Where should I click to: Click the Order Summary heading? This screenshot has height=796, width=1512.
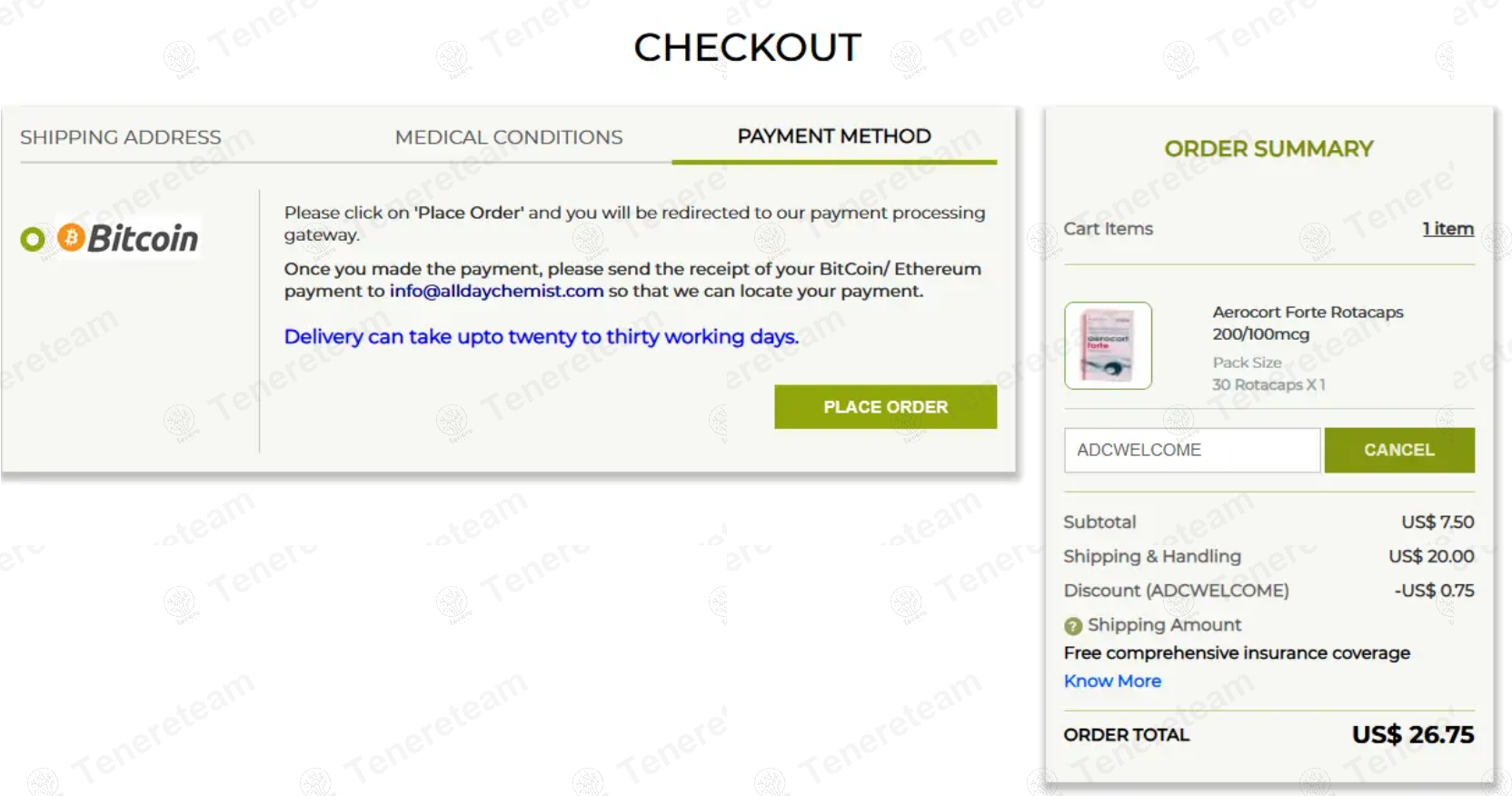pyautogui.click(x=1268, y=149)
